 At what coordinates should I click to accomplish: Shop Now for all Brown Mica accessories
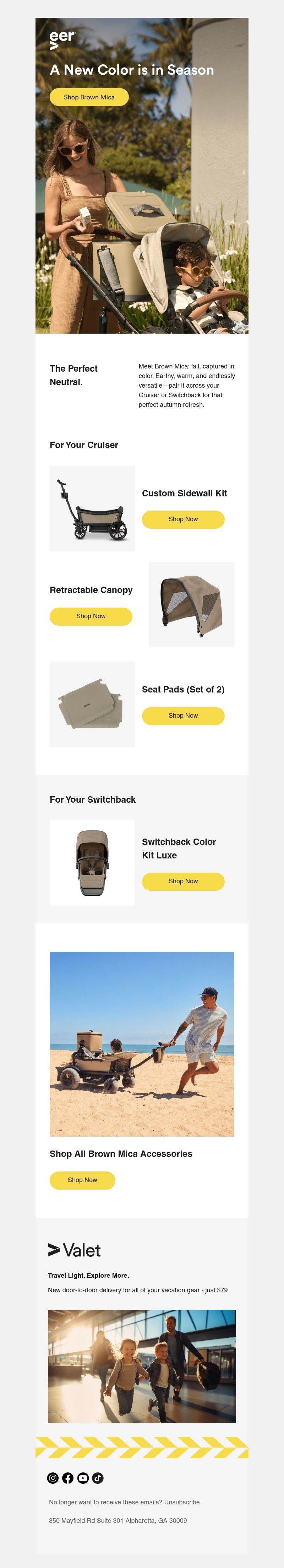(x=82, y=1180)
